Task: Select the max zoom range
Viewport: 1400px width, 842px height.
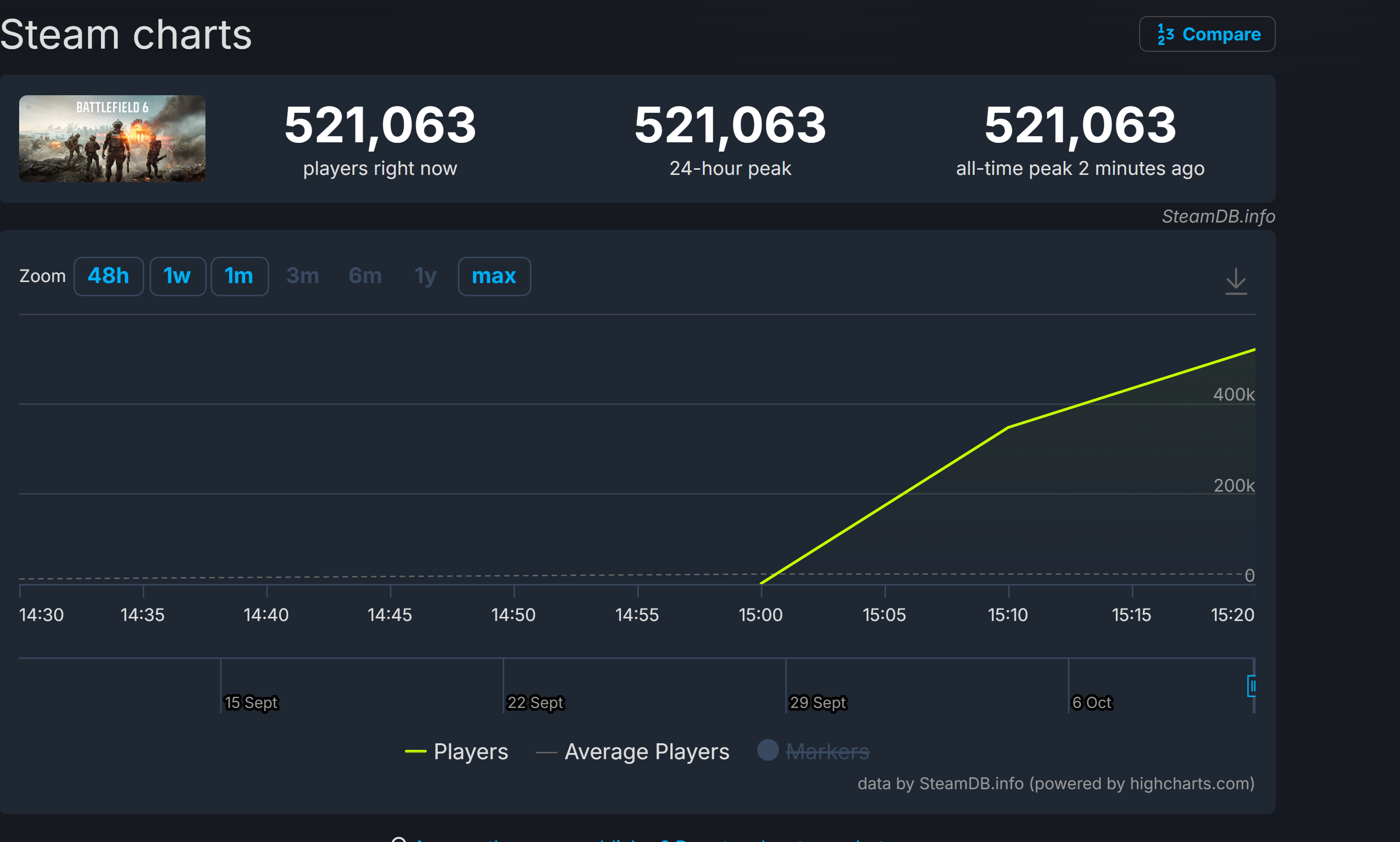Action: pyautogui.click(x=494, y=276)
